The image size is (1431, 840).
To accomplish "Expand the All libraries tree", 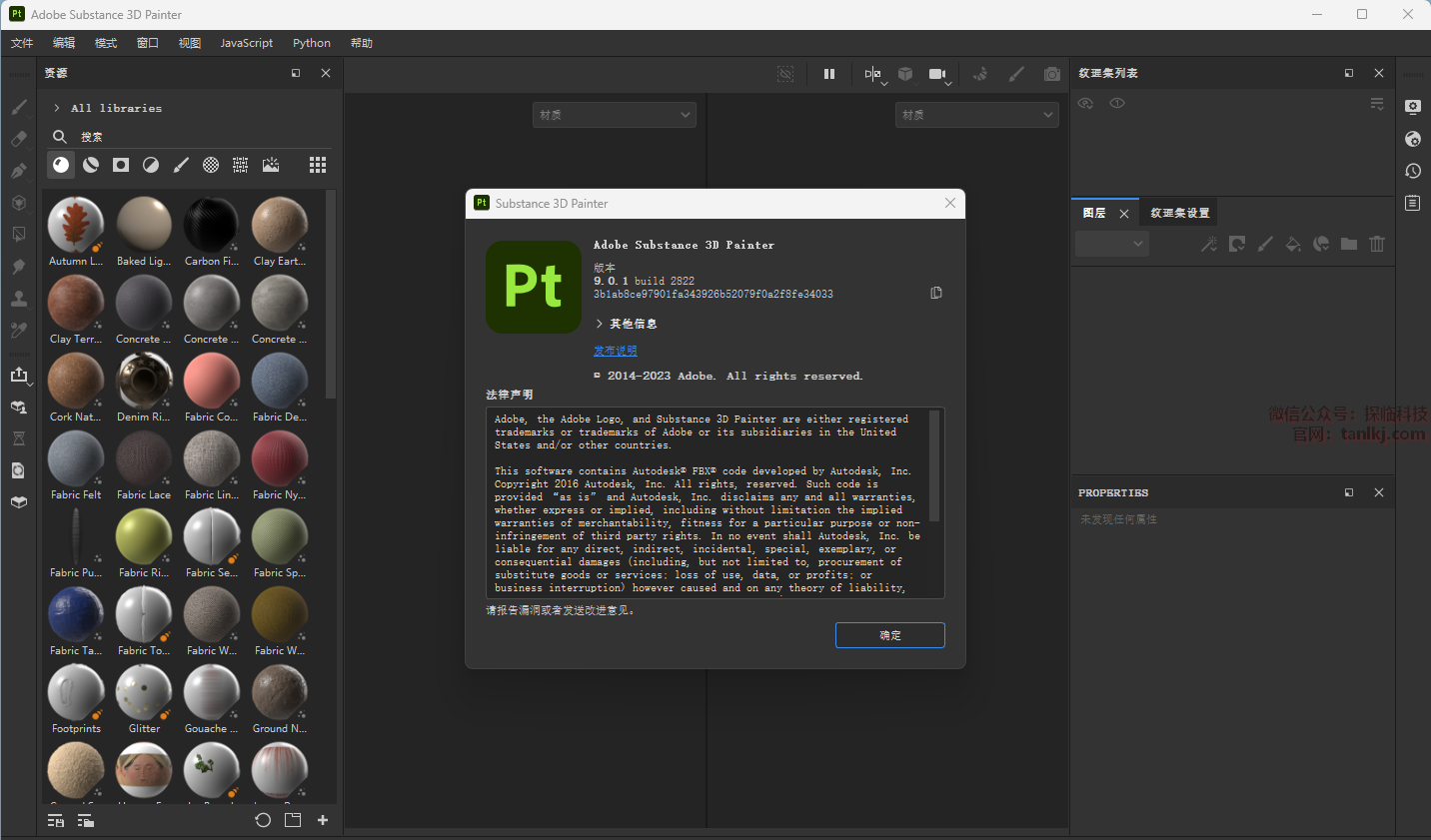I will coord(57,108).
